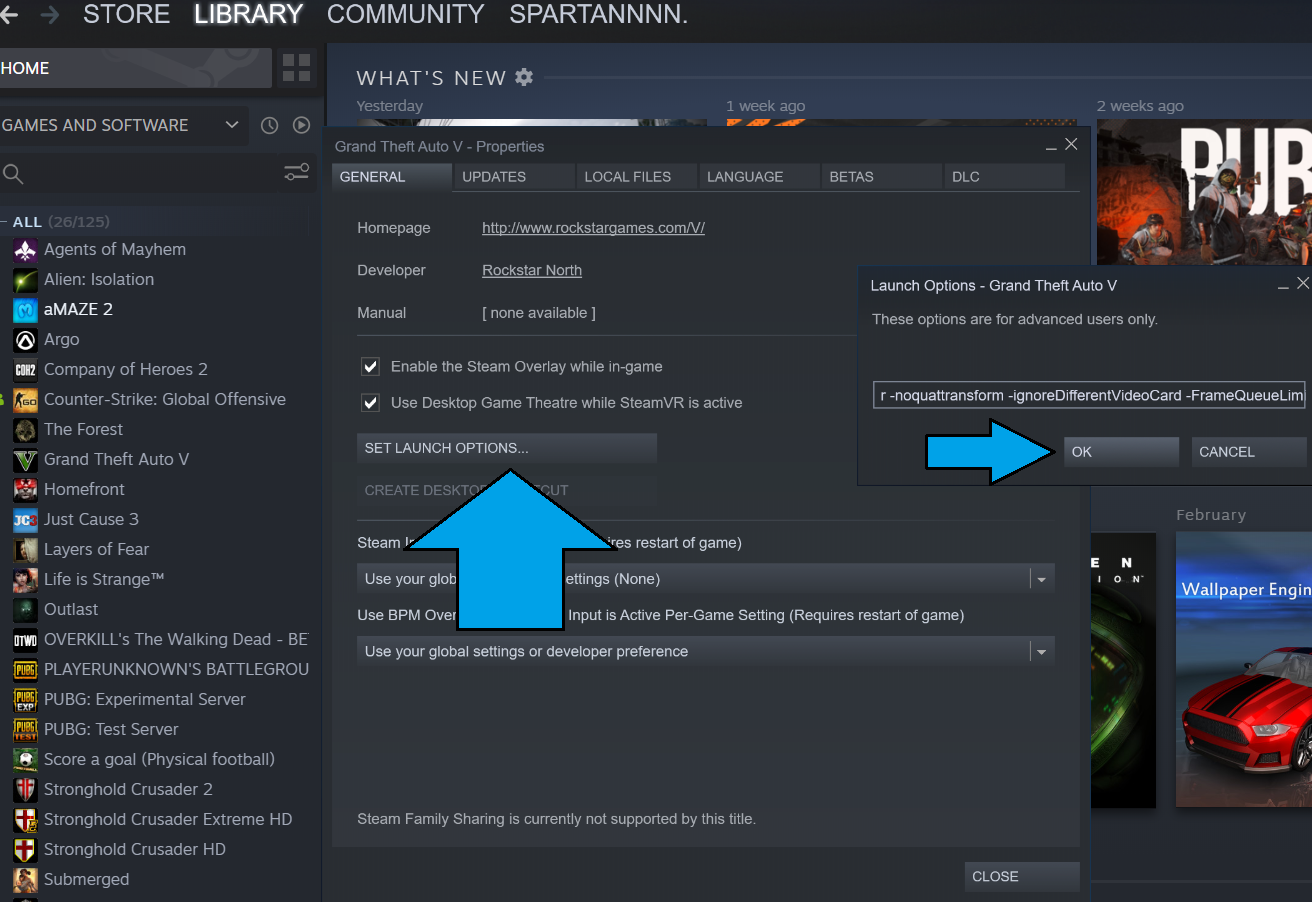Click the Layers of Fear icon
Viewport: 1312px width, 902px height.
(x=25, y=550)
